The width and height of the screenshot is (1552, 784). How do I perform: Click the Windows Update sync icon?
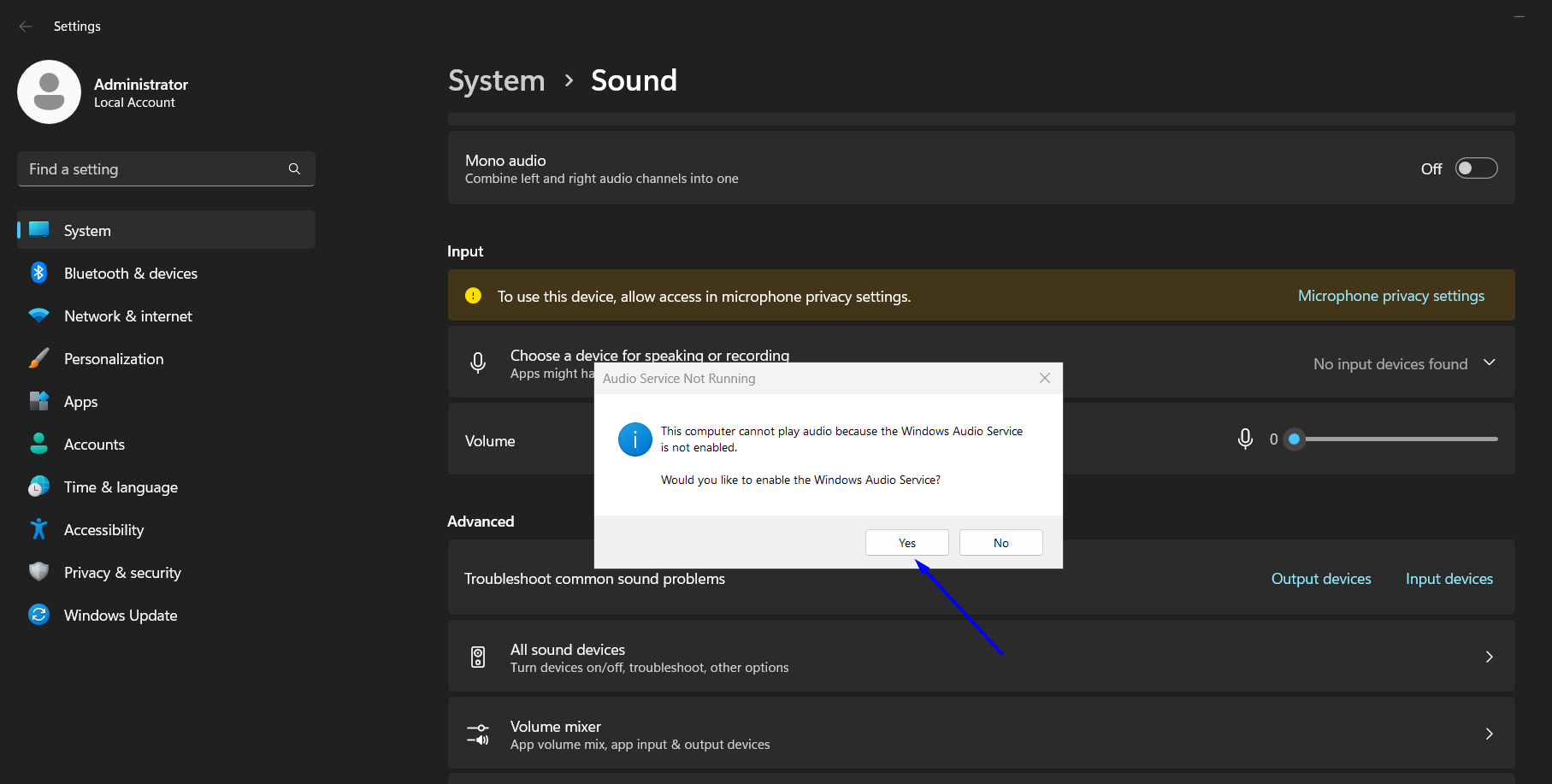38,615
